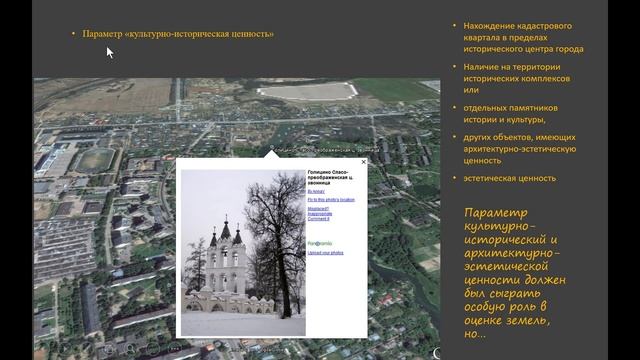The height and width of the screenshot is (360, 640).
Task: Open the 'Comment it' link
Action: 318,219
